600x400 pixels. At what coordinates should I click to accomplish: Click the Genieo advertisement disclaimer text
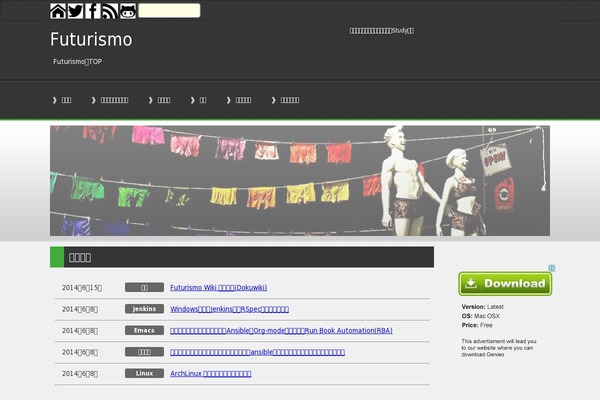click(499, 348)
